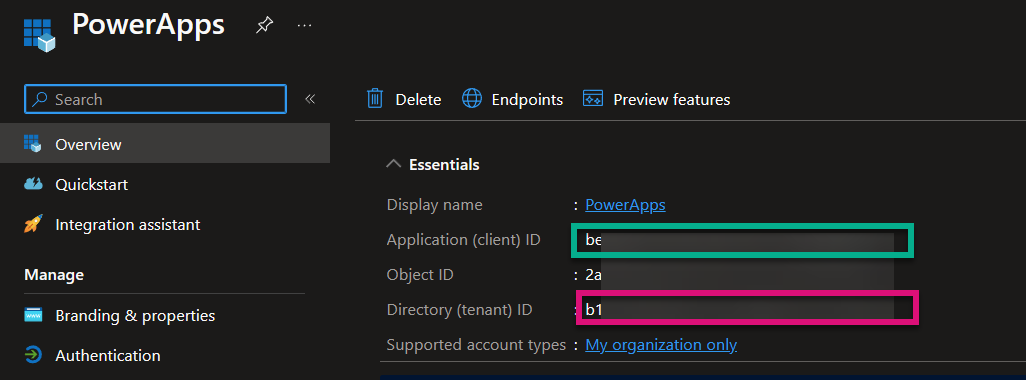The height and width of the screenshot is (380, 1026).
Task: Click the Object ID label
Action: pyautogui.click(x=420, y=275)
